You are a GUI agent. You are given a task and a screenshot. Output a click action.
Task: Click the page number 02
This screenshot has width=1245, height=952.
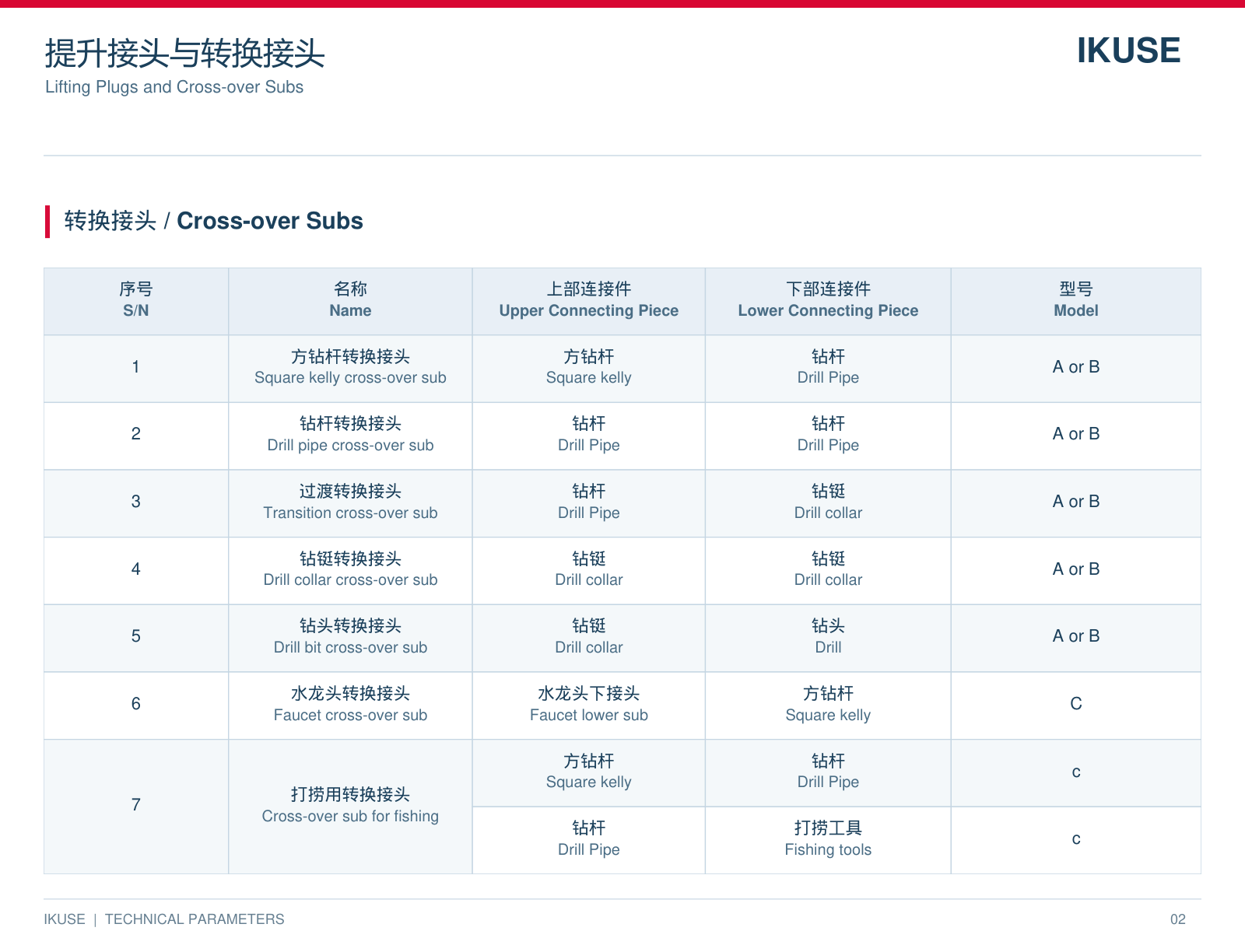click(1178, 919)
